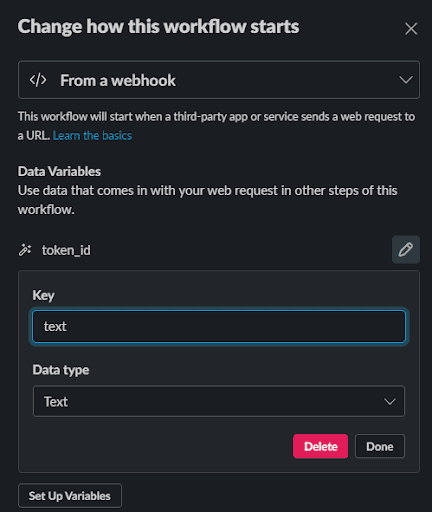Image resolution: width=432 pixels, height=512 pixels.
Task: Click the Data type dropdown chevron
Action: pyautogui.click(x=389, y=401)
